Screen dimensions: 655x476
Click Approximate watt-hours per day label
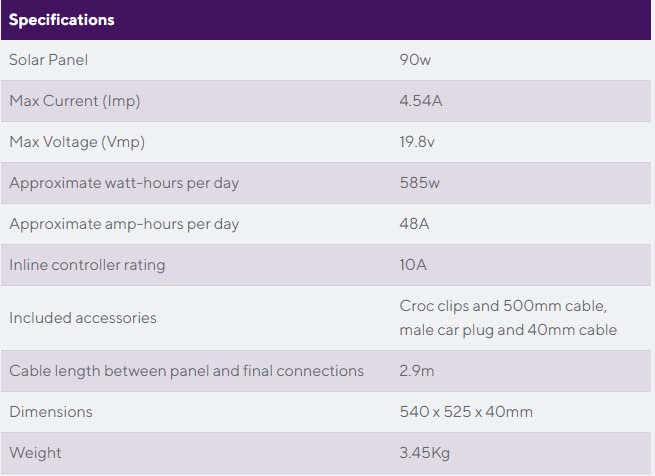point(124,183)
